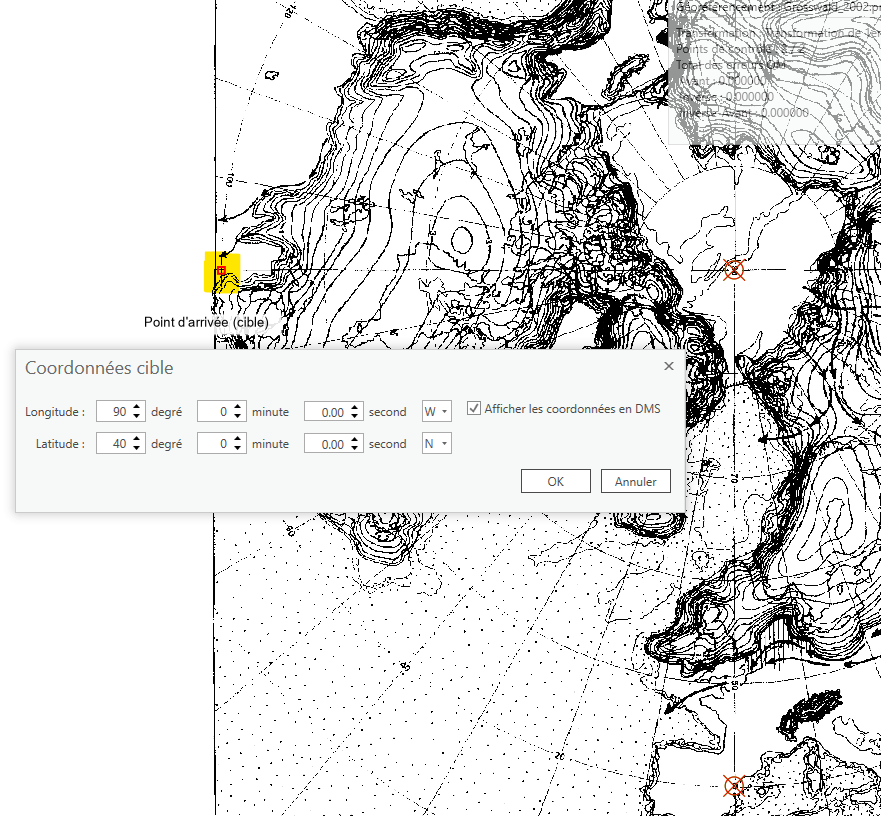The image size is (881, 816).
Task: Decrease the Longitude degree value with down arrow
Action: [x=138, y=416]
